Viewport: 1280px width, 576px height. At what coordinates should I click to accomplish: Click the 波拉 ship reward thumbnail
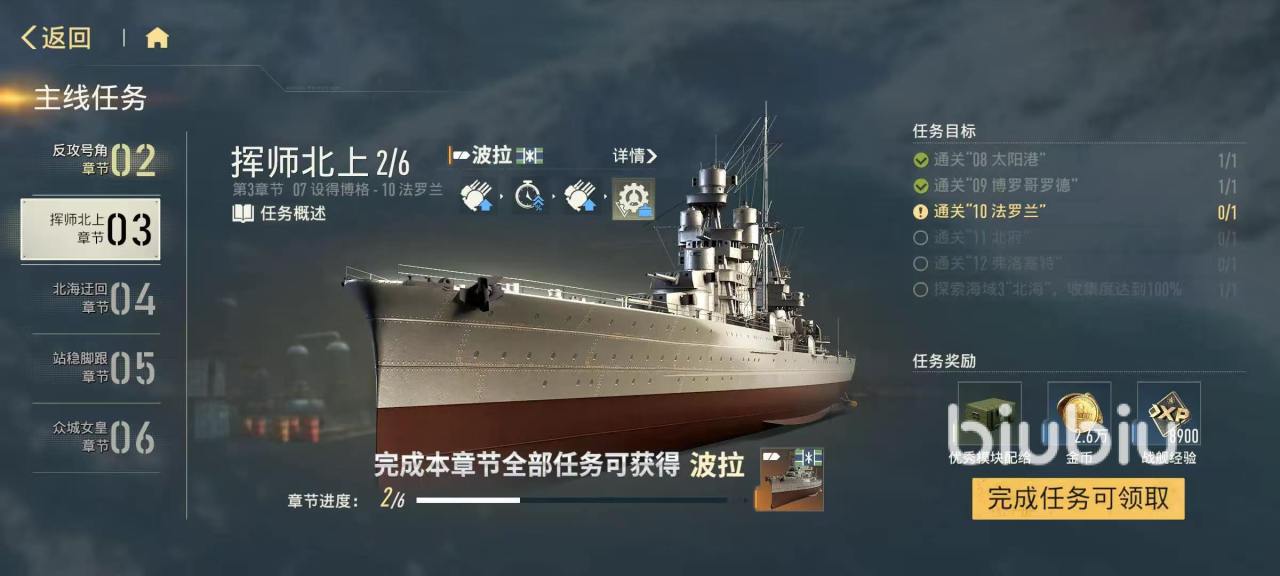click(x=792, y=479)
